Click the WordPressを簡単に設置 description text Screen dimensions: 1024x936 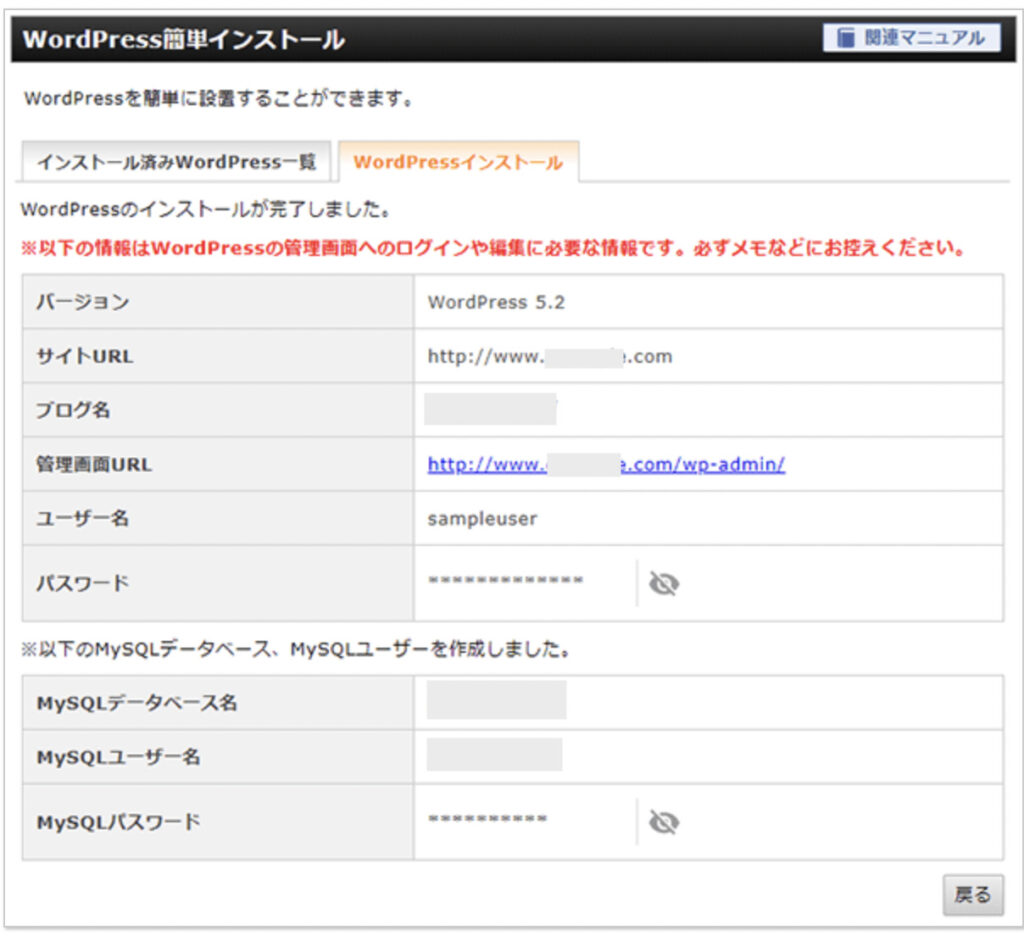point(218,99)
